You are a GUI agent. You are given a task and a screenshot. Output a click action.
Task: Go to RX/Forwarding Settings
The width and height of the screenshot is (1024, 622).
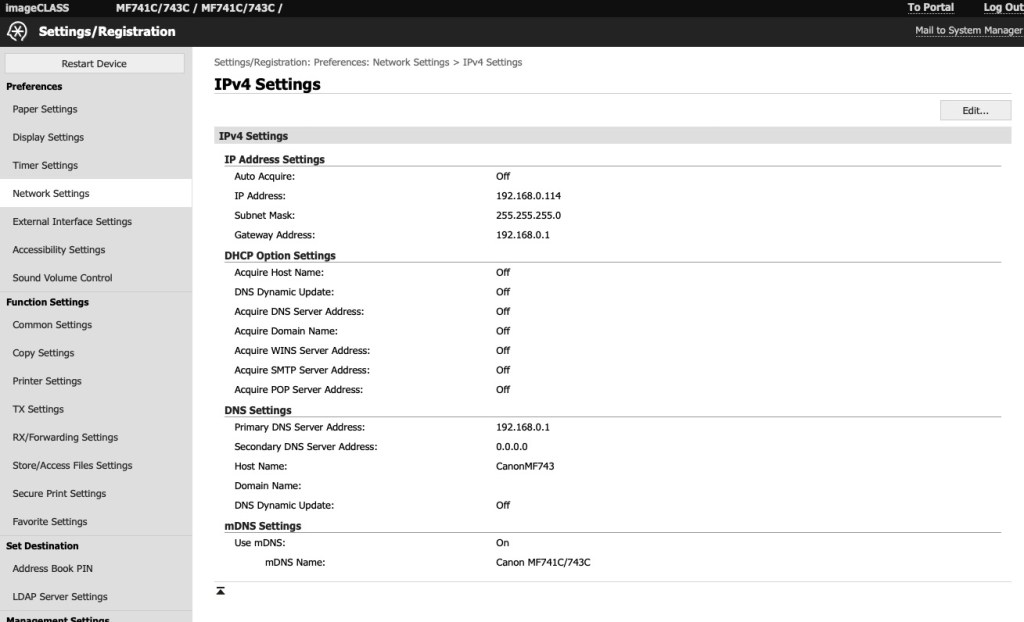65,437
